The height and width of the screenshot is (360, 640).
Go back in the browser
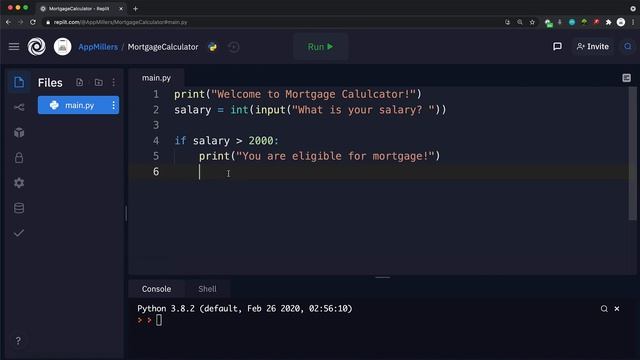click(9, 22)
